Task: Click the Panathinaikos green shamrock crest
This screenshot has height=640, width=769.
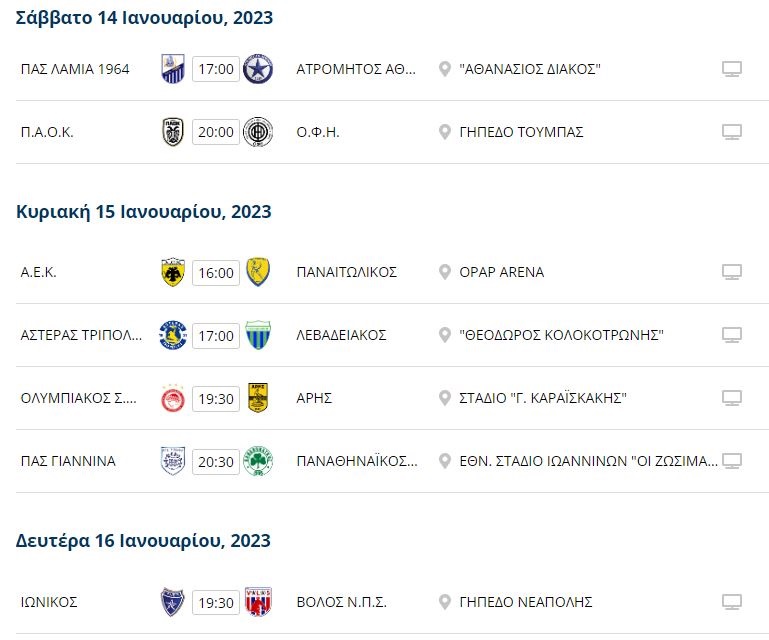Action: coord(258,461)
